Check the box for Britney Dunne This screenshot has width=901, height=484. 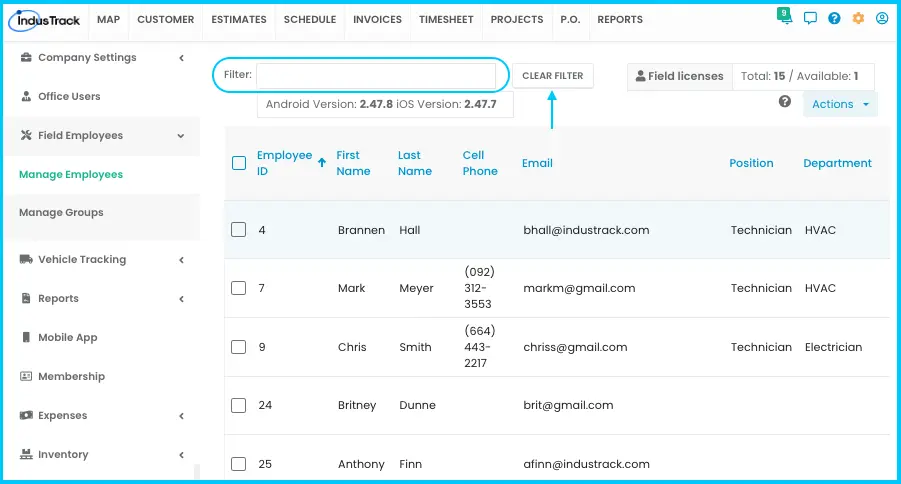(238, 405)
